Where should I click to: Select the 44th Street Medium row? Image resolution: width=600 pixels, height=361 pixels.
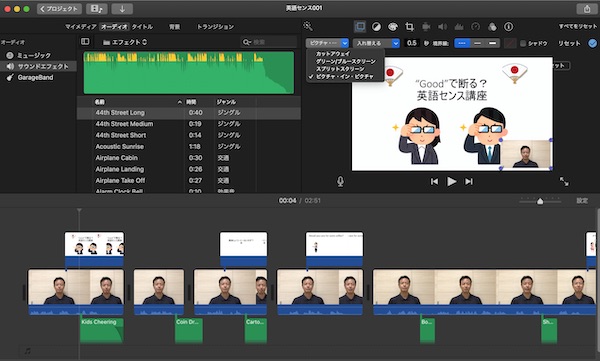(189, 124)
